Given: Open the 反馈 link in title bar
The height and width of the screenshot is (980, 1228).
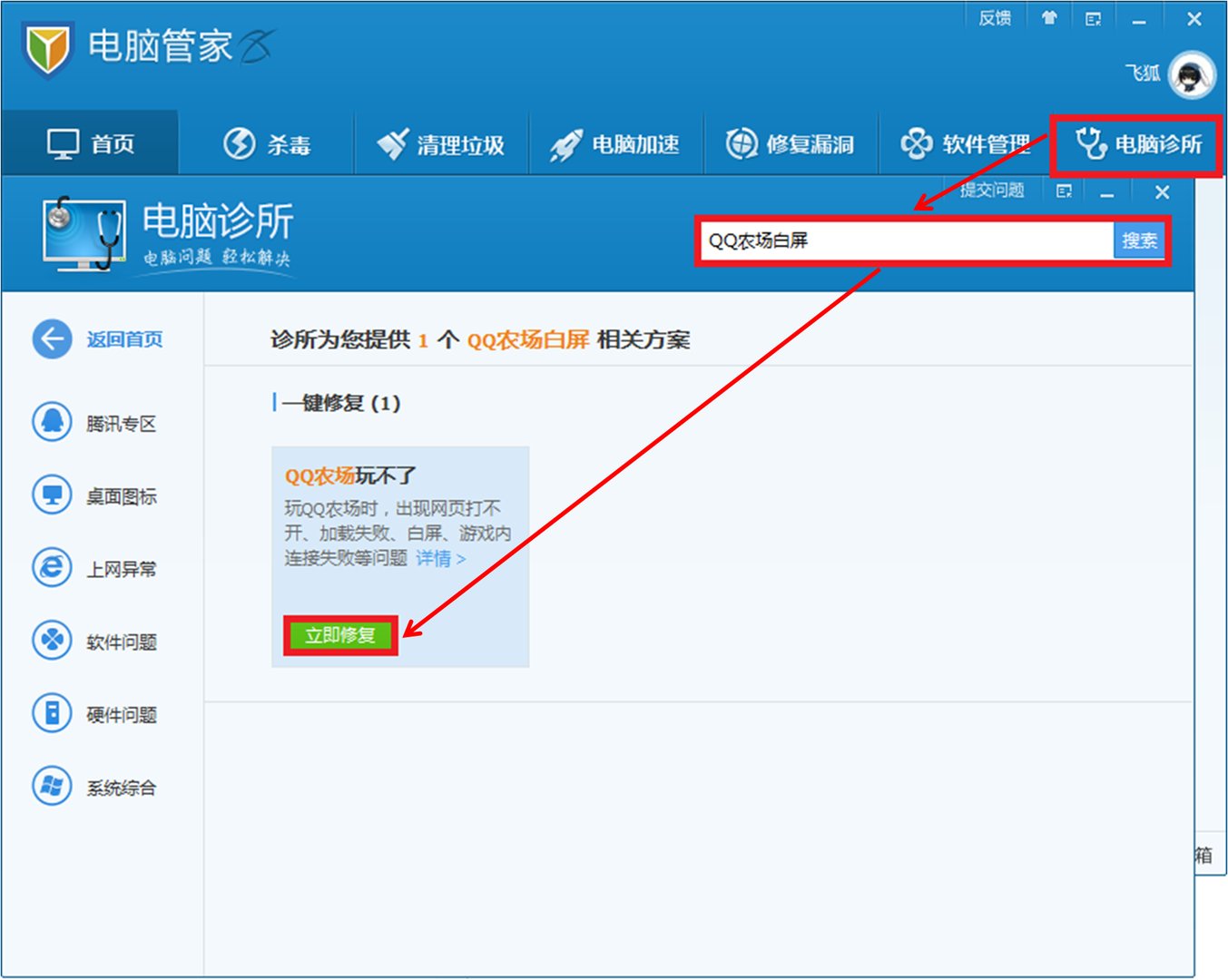Looking at the screenshot, I should point(995,18).
